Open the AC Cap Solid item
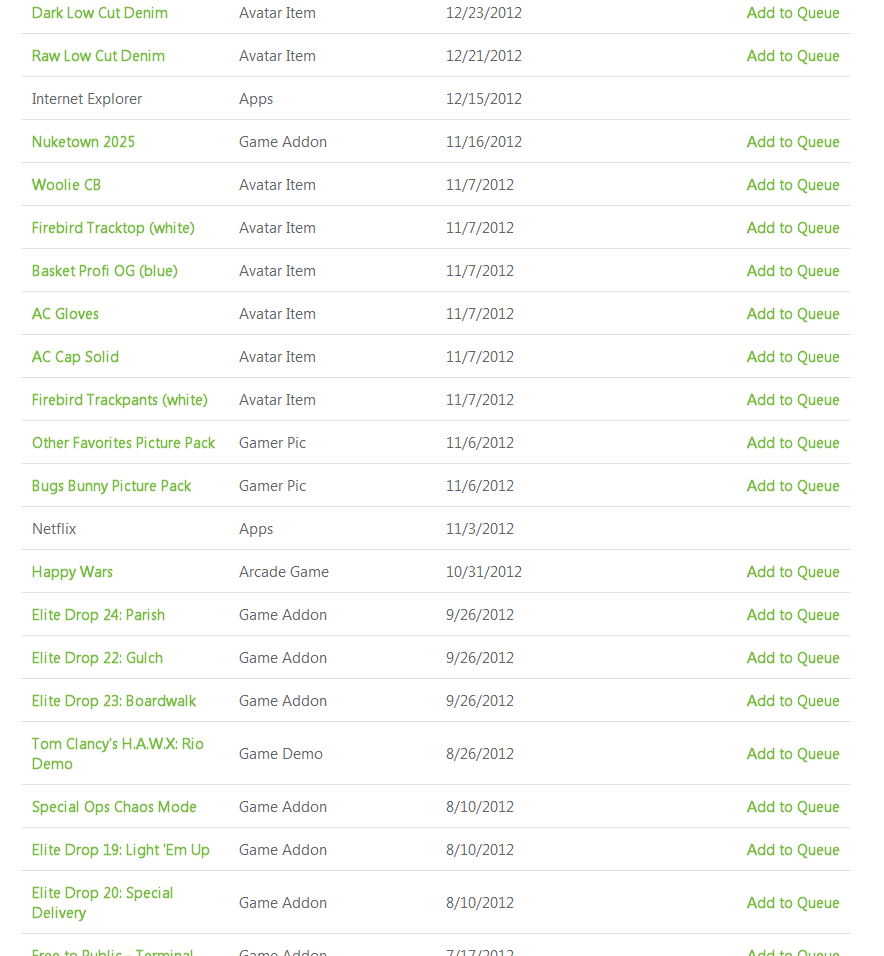The height and width of the screenshot is (956, 884). click(x=75, y=357)
